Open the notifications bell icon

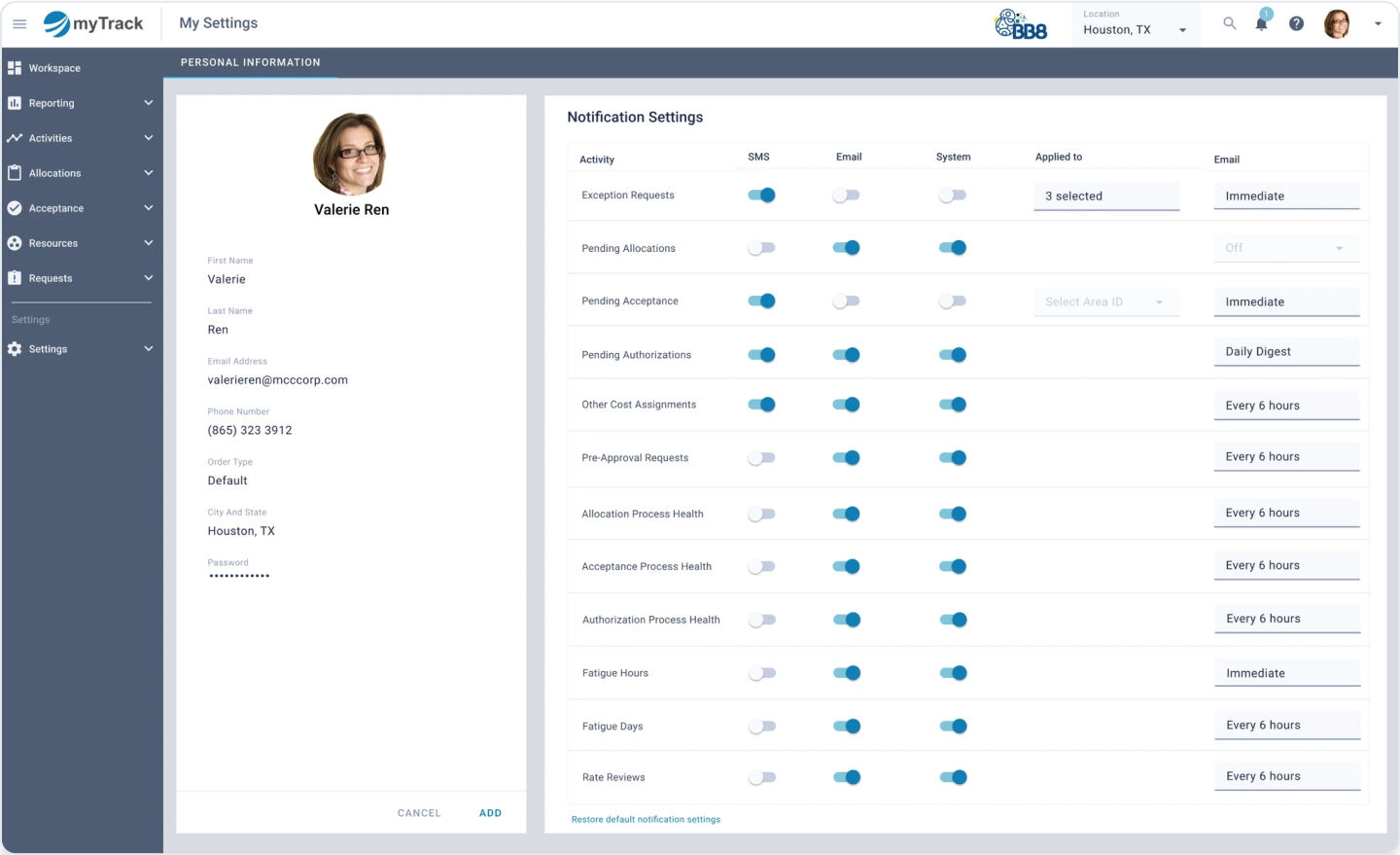point(1261,23)
